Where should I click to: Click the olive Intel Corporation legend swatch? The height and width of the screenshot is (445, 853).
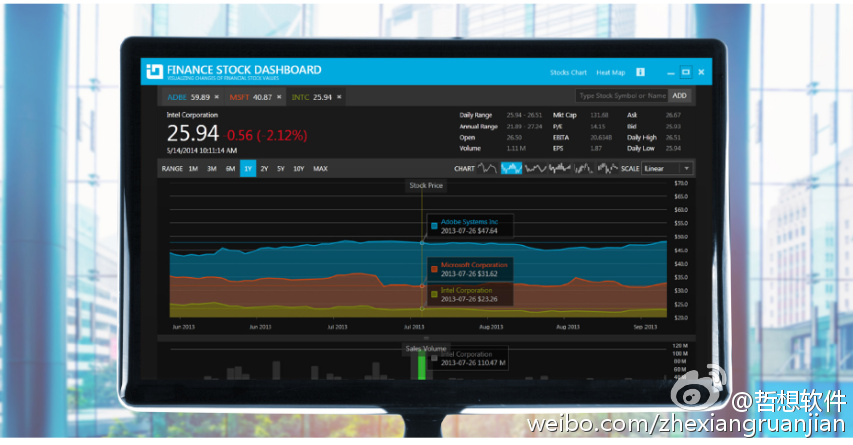click(434, 294)
